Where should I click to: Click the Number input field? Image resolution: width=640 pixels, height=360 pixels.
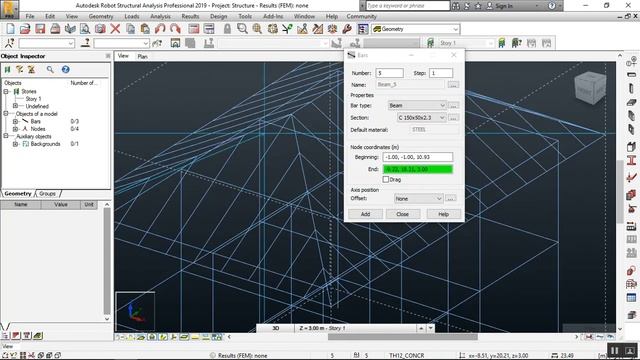tap(389, 73)
